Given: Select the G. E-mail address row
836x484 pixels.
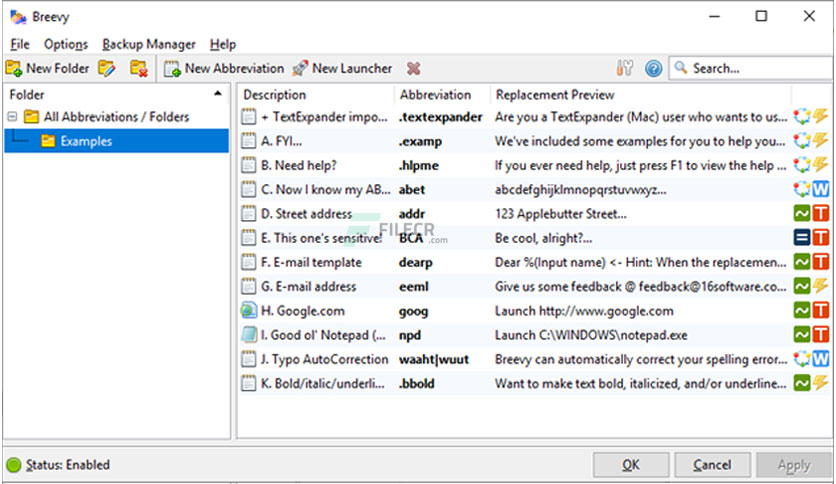Looking at the screenshot, I should tap(534, 287).
